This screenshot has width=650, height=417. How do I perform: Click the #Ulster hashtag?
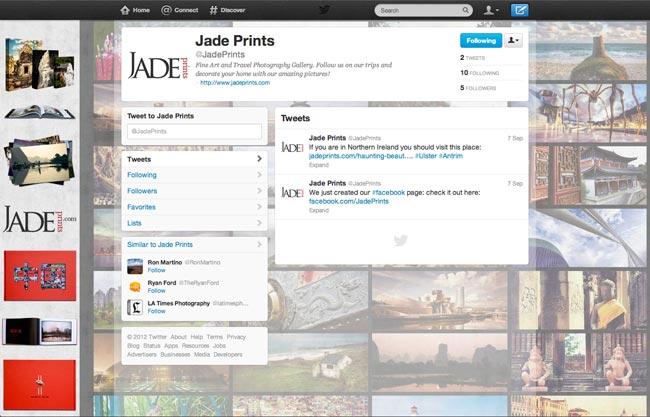pyautogui.click(x=426, y=156)
